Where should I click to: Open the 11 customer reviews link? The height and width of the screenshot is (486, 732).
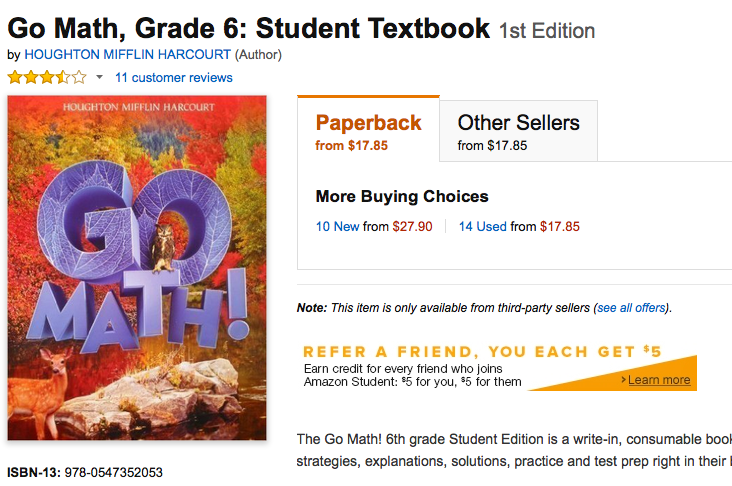point(174,78)
